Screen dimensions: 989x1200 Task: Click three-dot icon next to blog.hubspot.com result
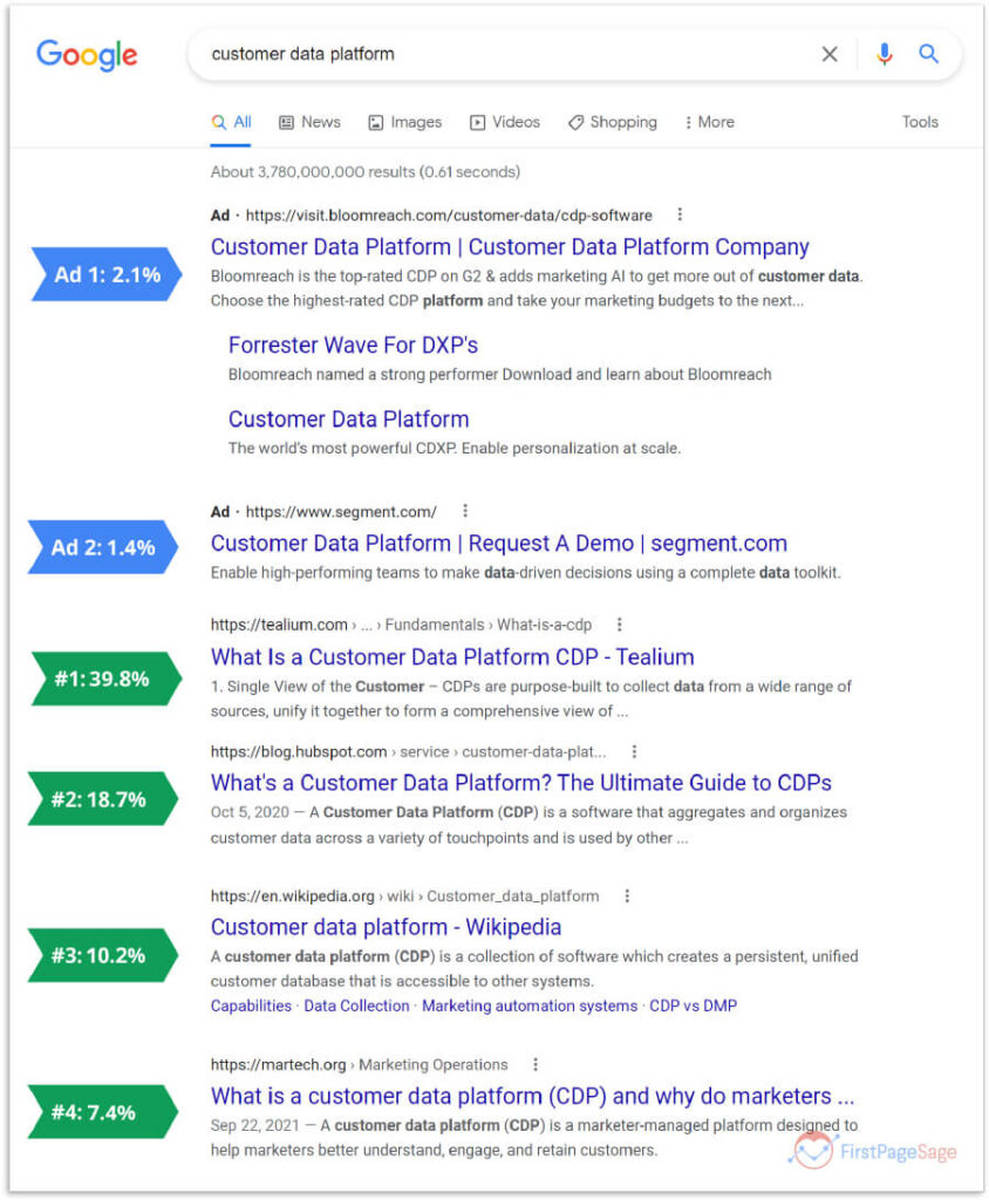click(633, 752)
